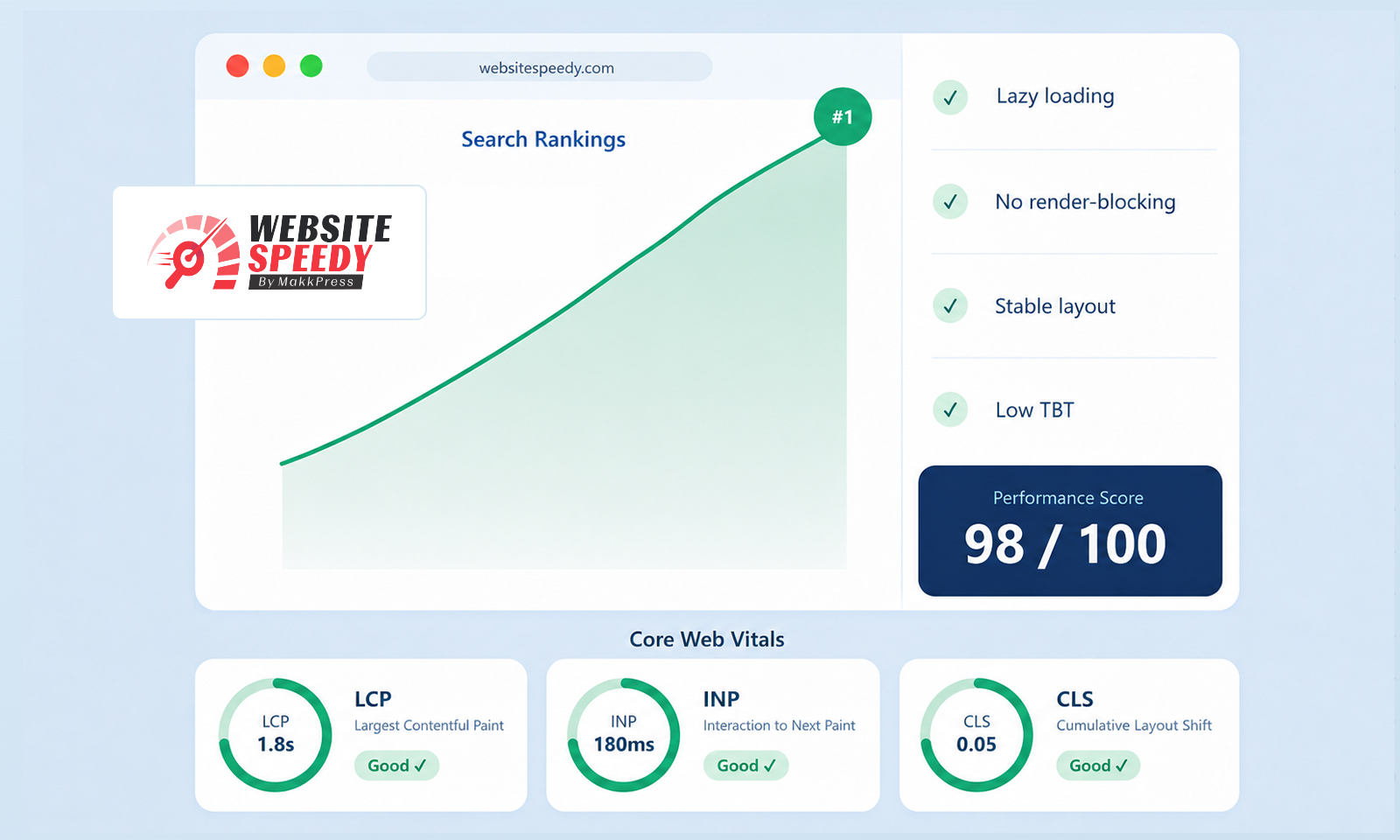Viewport: 1400px width, 840px height.
Task: Click the Search Rankings chart title
Action: [543, 140]
